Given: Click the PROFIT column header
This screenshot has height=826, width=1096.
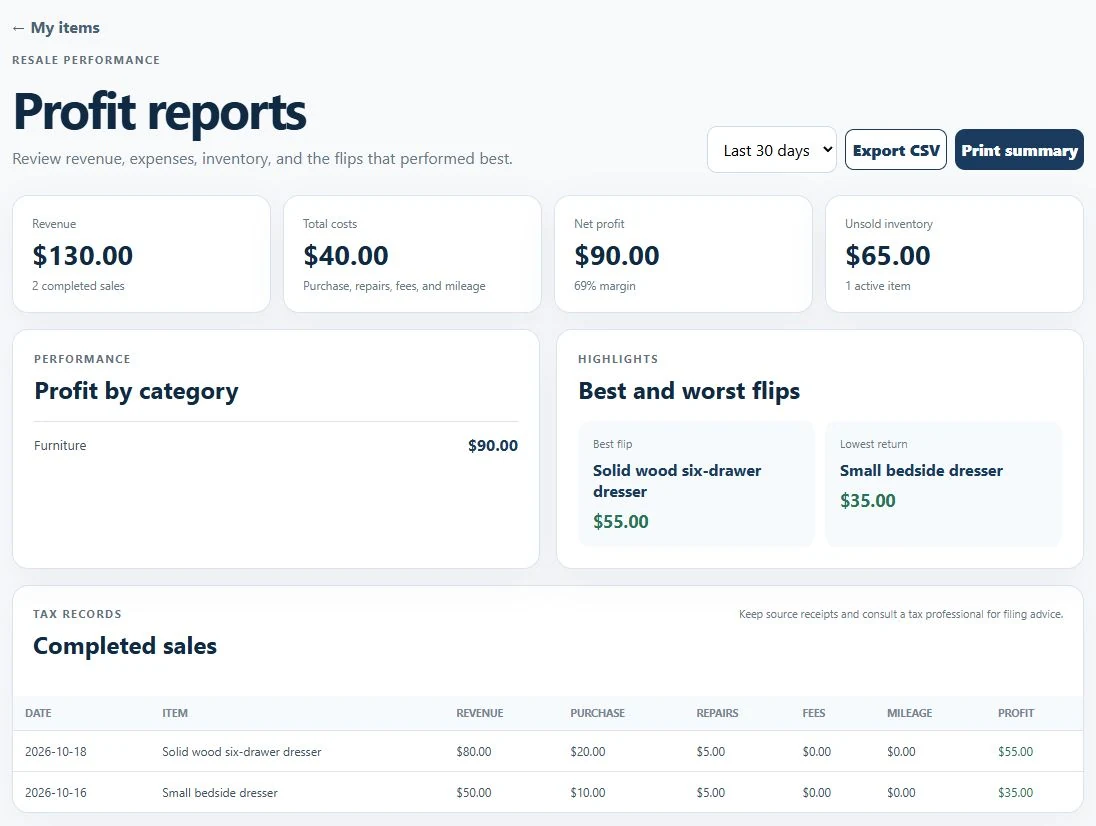Looking at the screenshot, I should tap(1016, 713).
